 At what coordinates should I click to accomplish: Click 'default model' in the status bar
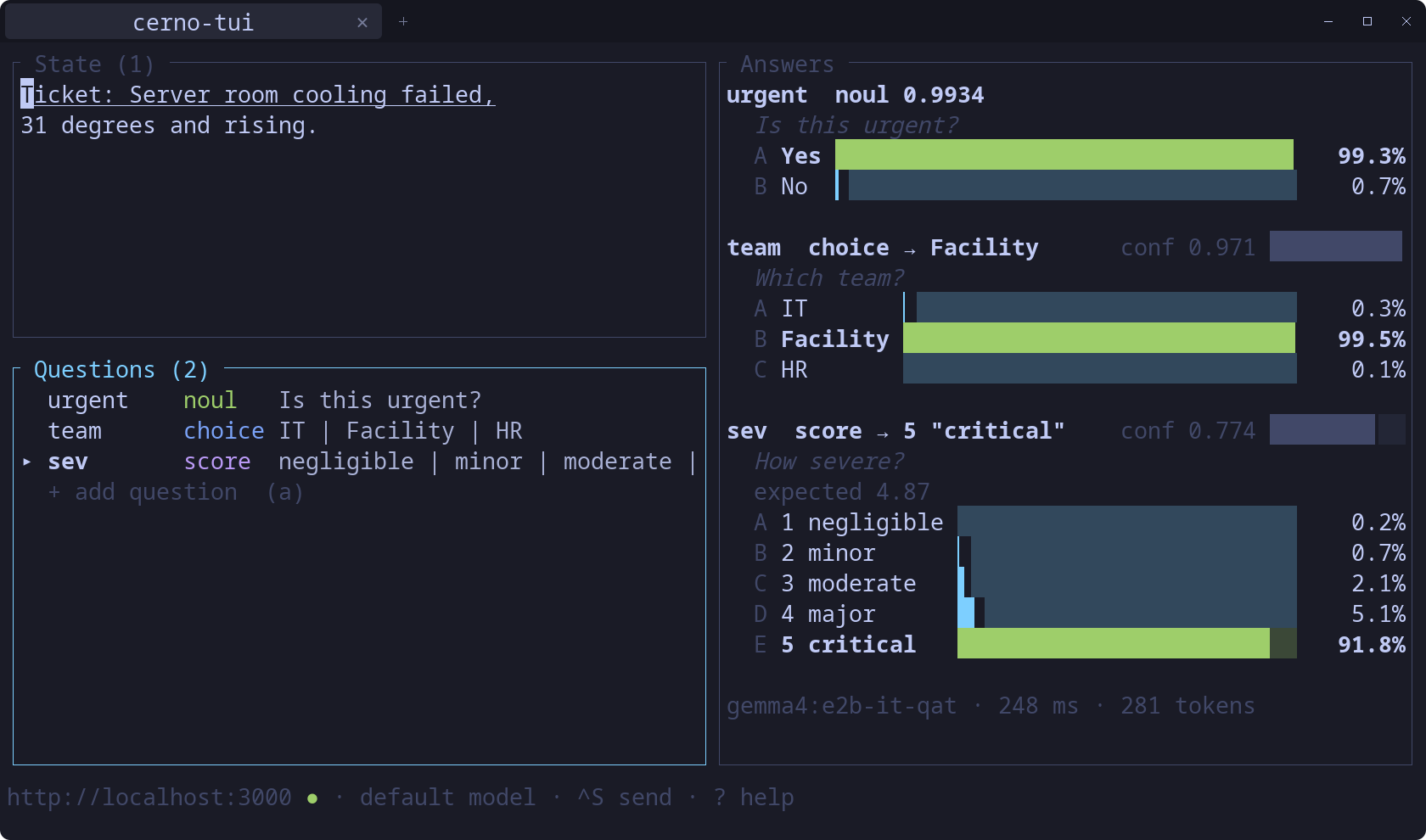[448, 798]
